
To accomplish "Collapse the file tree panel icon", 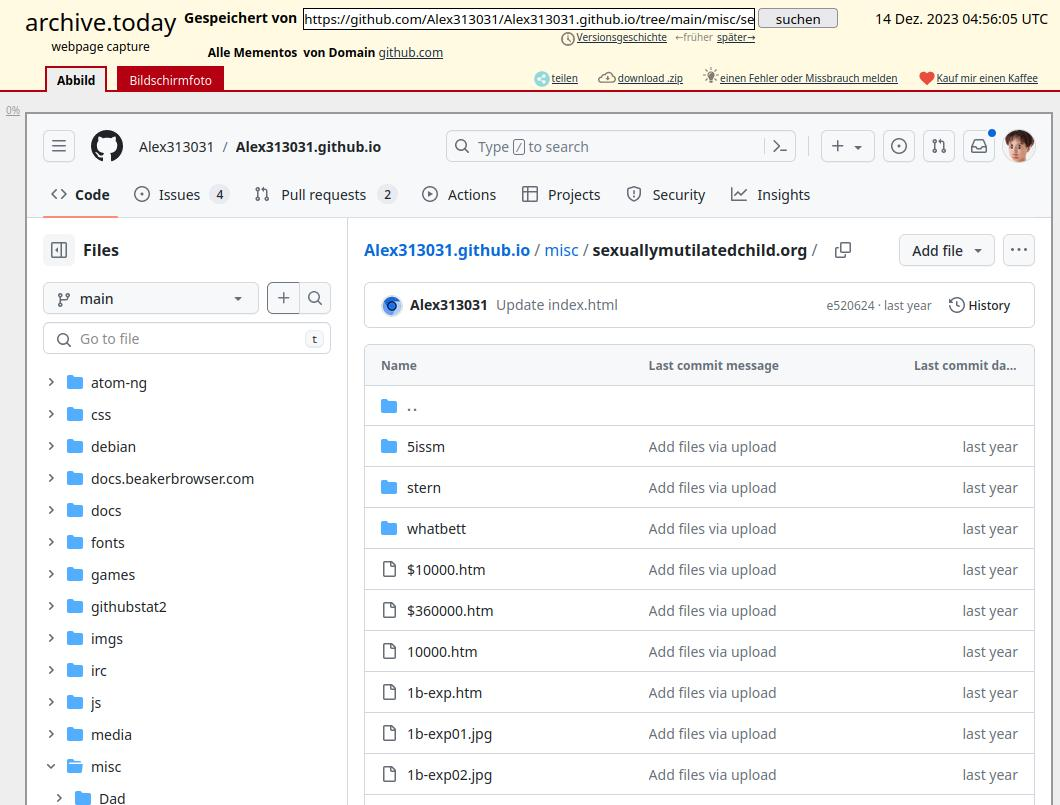I will point(59,250).
